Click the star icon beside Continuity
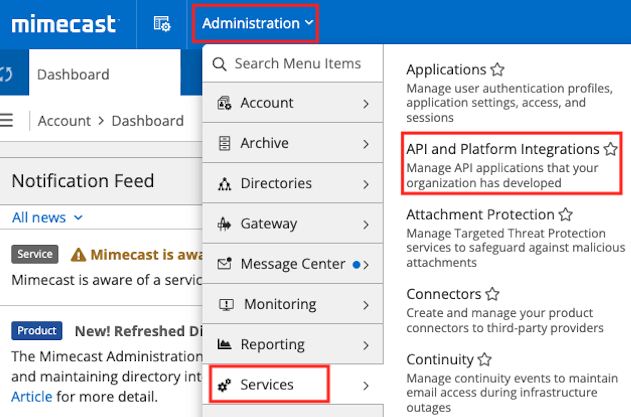The image size is (631, 417). point(485,359)
